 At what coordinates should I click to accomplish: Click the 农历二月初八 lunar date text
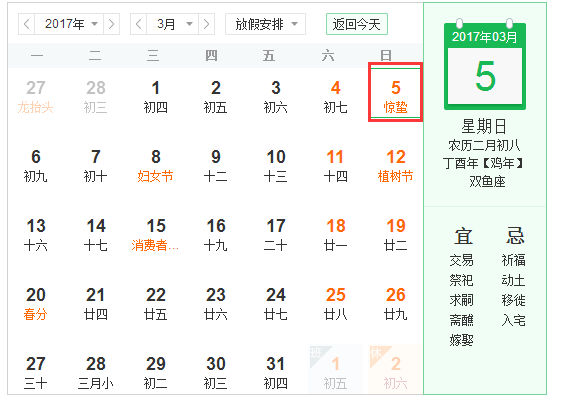[484, 146]
